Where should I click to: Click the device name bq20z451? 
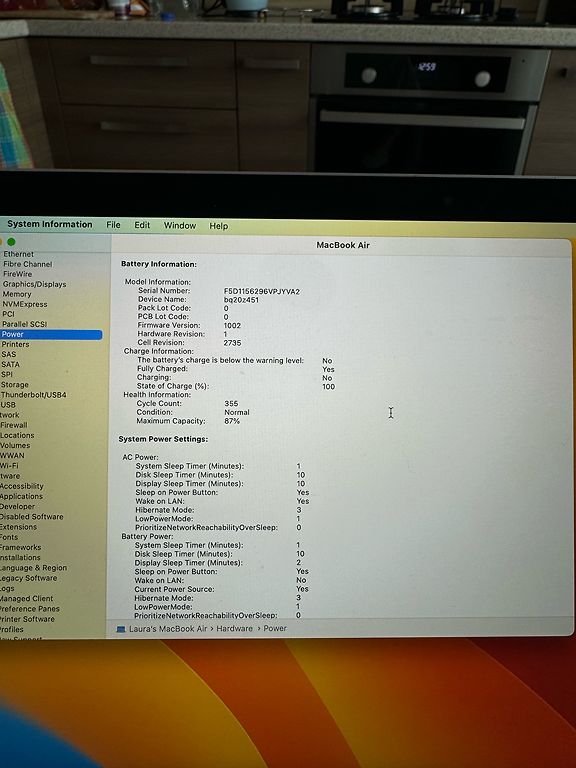[241, 300]
